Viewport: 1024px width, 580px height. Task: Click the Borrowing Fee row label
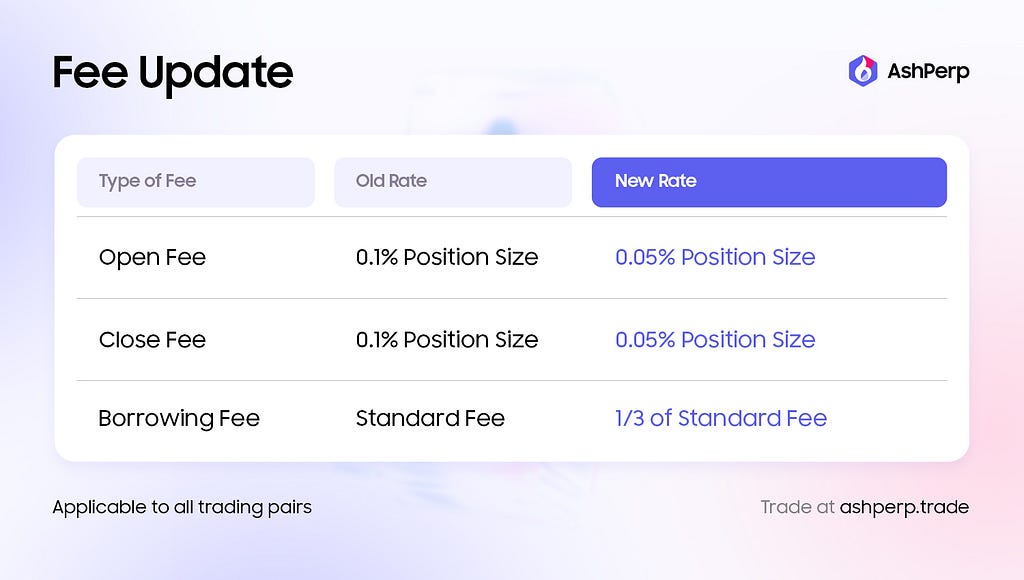(179, 419)
